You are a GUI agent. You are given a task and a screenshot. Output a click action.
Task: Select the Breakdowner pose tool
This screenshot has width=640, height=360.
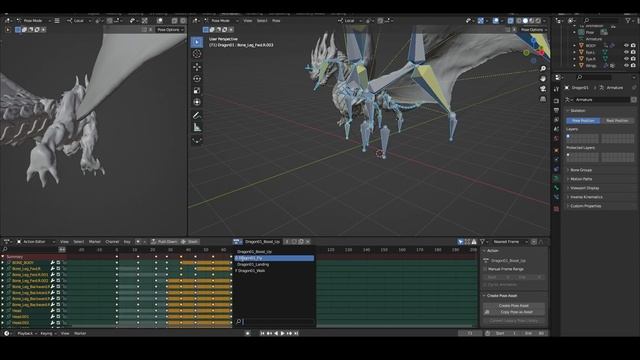(x=197, y=140)
